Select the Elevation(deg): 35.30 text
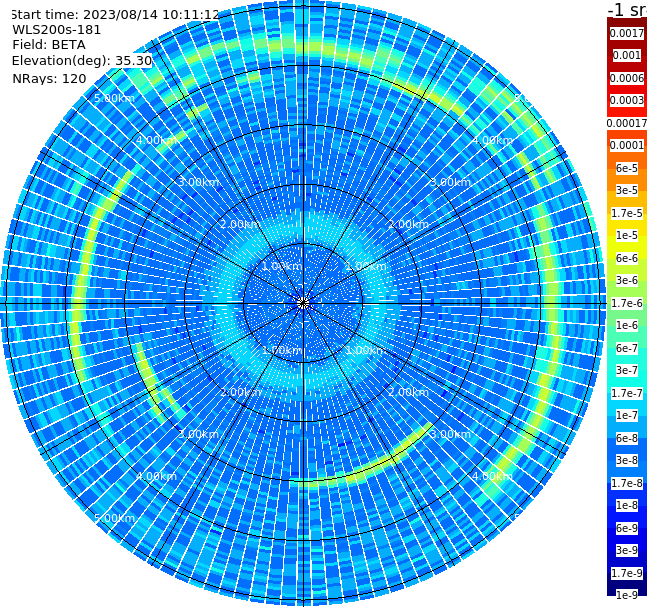The image size is (647, 607). coord(82,61)
